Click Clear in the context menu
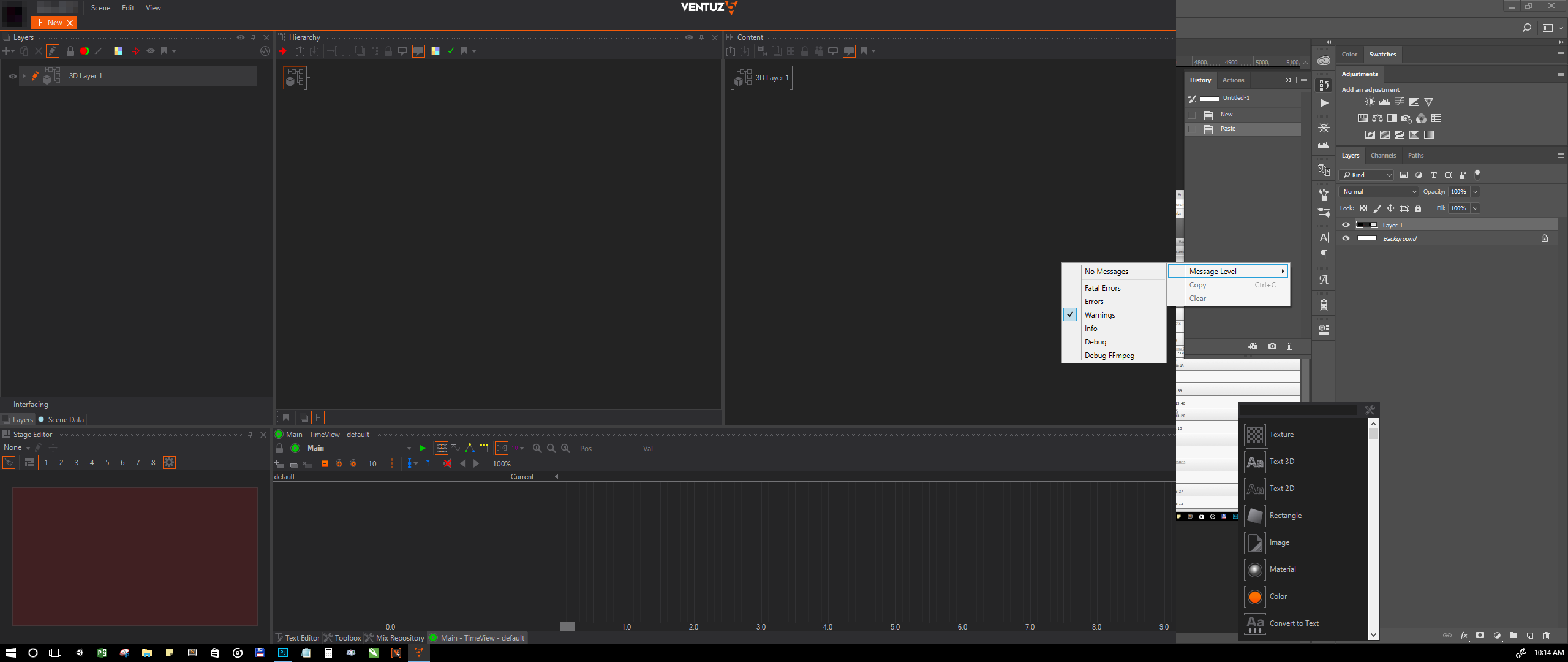 pos(1197,299)
